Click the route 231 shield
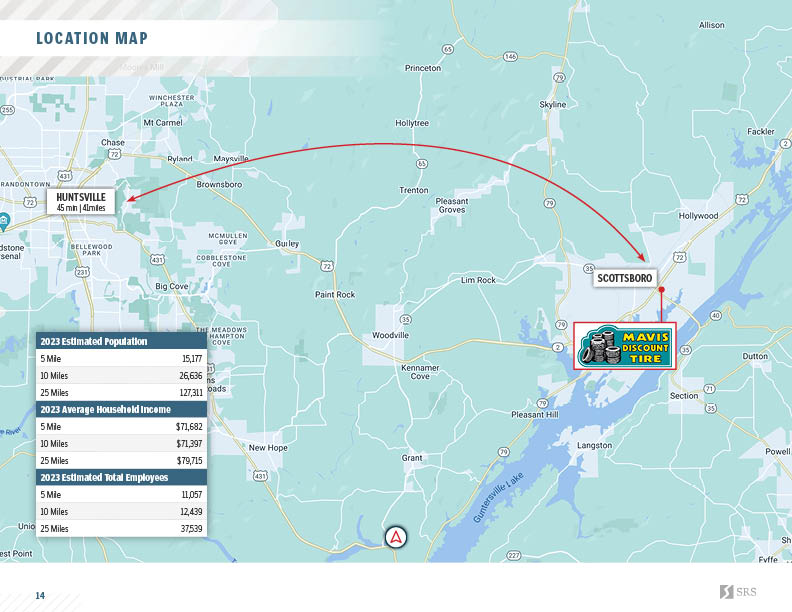 (82, 272)
